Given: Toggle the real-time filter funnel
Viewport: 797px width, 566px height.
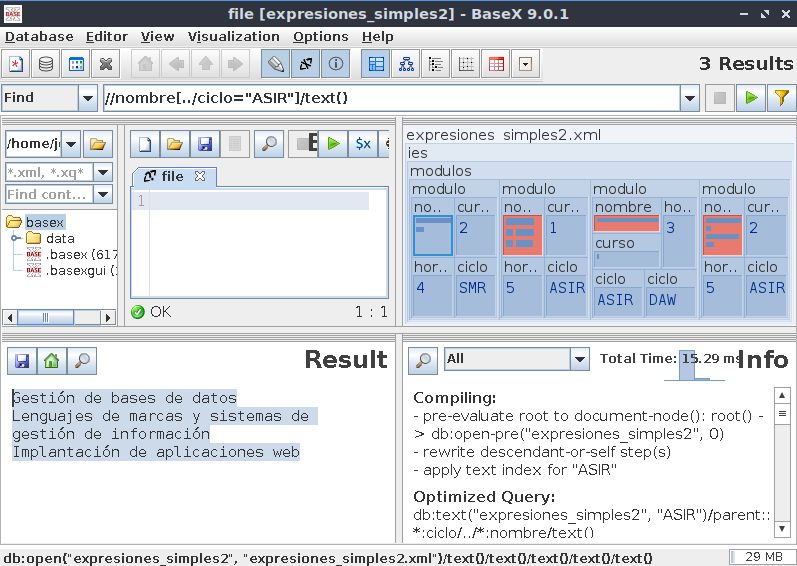Looking at the screenshot, I should (781, 98).
